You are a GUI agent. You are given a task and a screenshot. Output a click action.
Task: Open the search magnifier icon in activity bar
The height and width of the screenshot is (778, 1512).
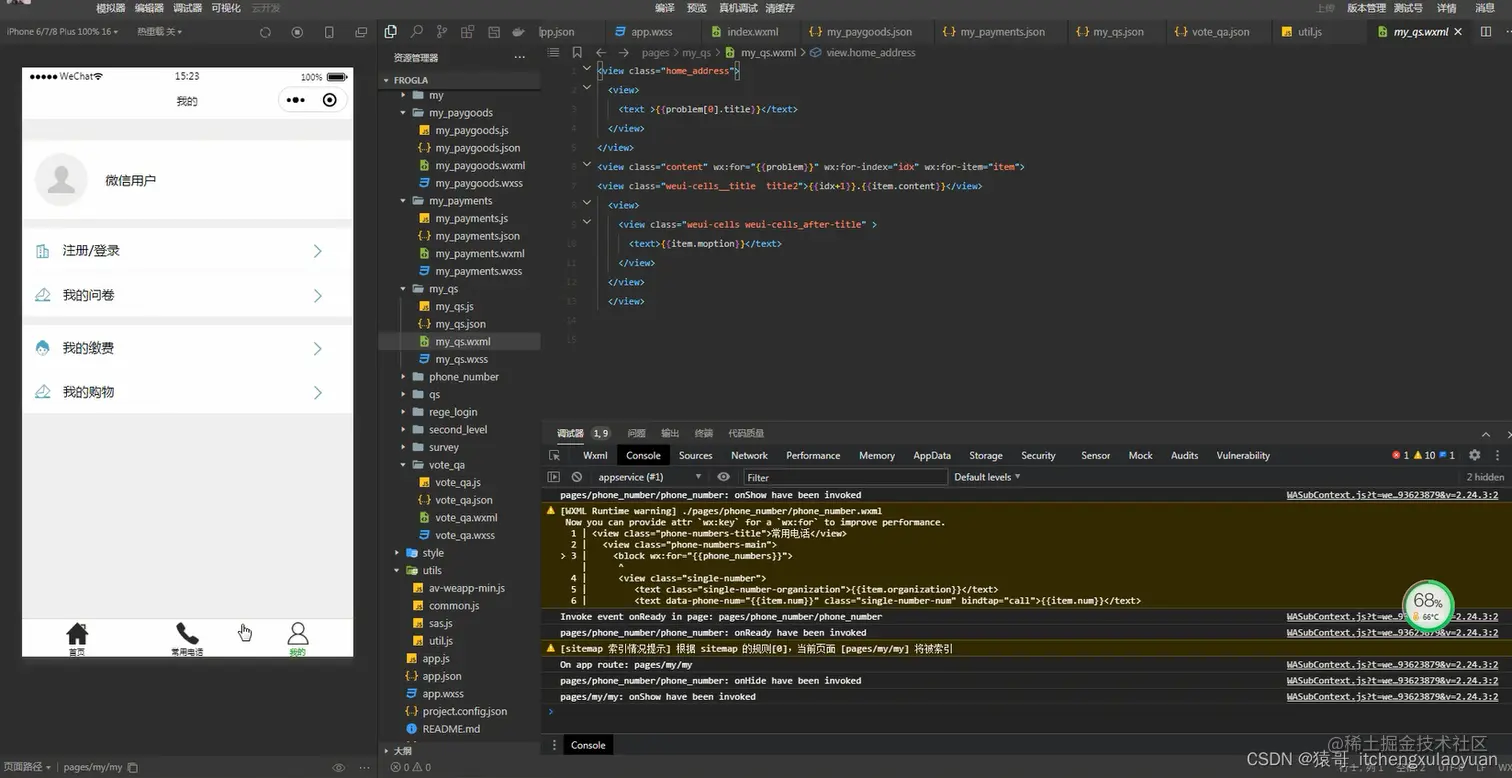pyautogui.click(x=417, y=32)
